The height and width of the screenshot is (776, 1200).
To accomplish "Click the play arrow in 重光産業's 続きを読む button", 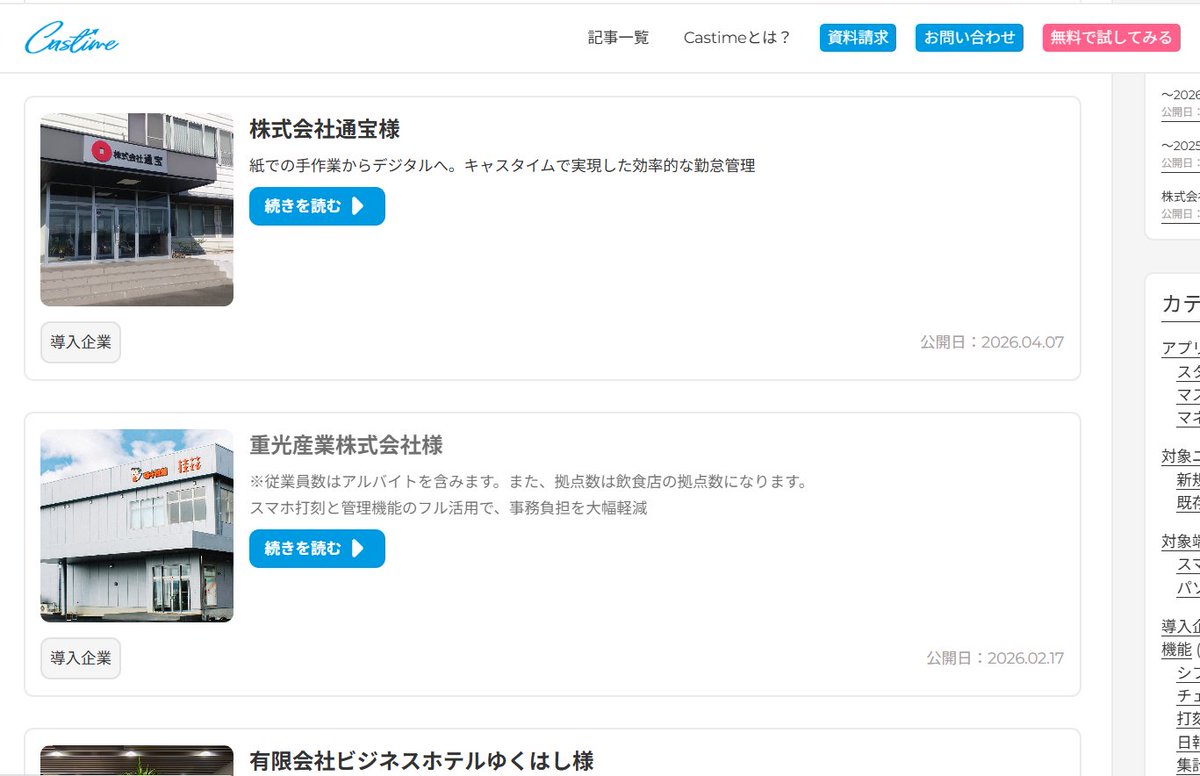I will pos(358,548).
